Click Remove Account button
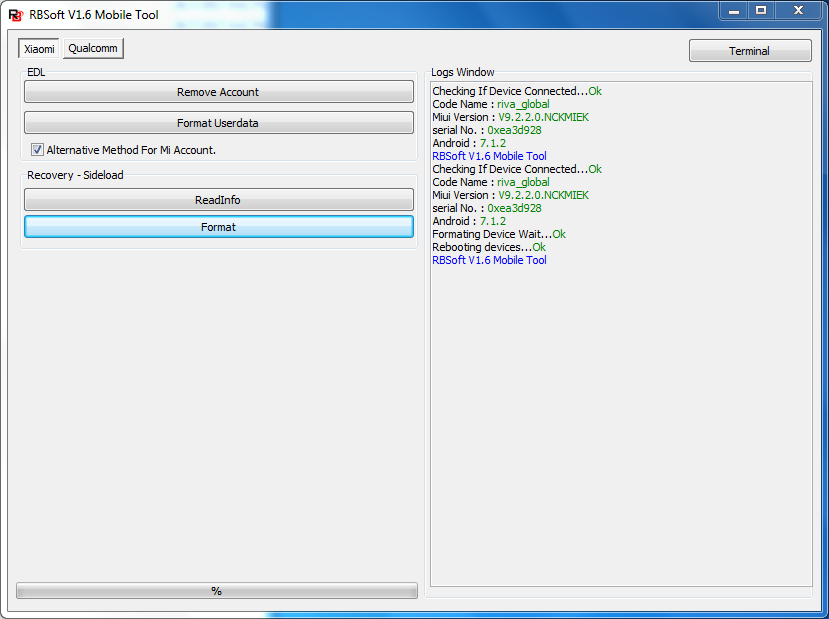 tap(218, 92)
